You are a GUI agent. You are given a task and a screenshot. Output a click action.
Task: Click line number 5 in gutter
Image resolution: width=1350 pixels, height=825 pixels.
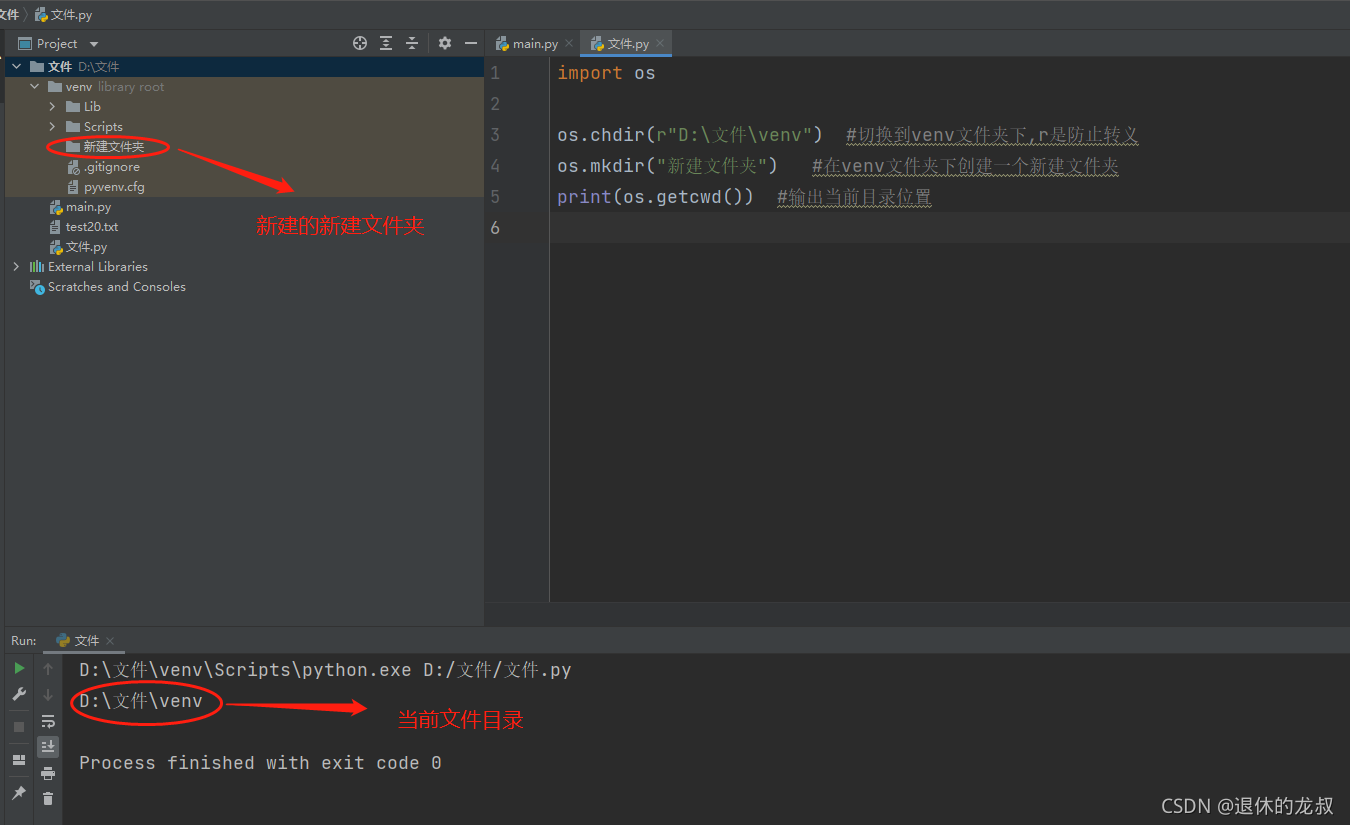click(x=495, y=197)
